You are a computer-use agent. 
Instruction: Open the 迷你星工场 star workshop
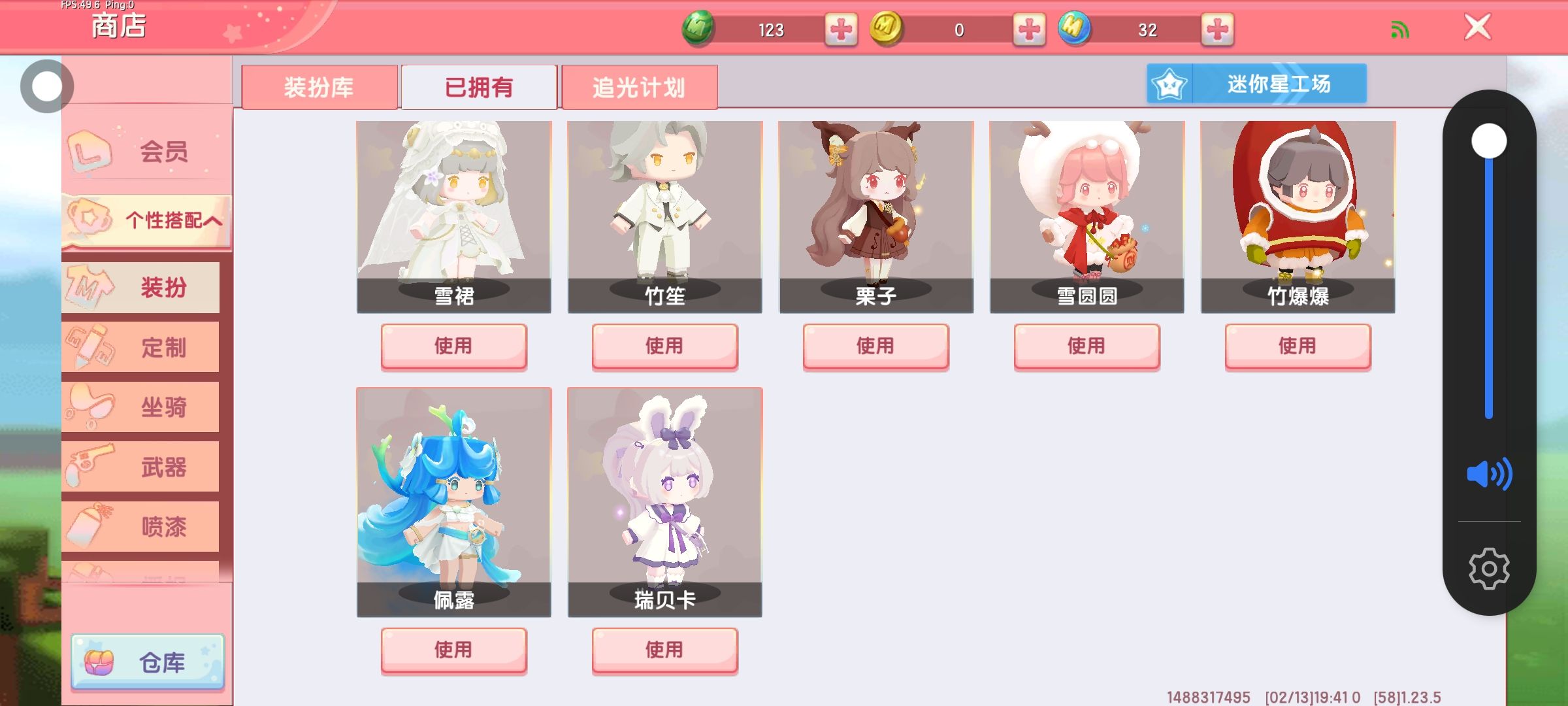(x=1256, y=84)
